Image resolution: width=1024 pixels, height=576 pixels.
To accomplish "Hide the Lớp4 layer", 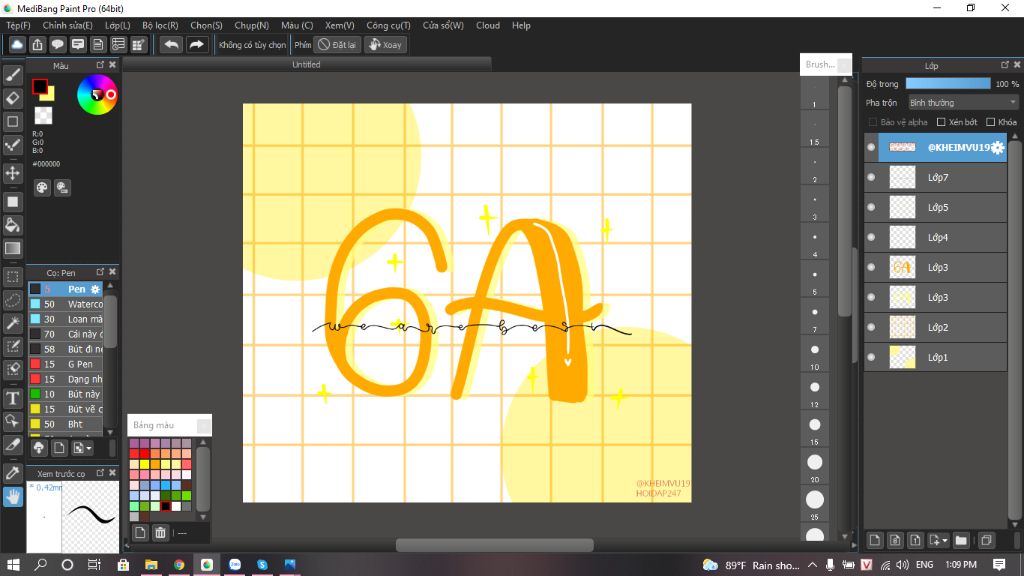I will pyautogui.click(x=871, y=237).
